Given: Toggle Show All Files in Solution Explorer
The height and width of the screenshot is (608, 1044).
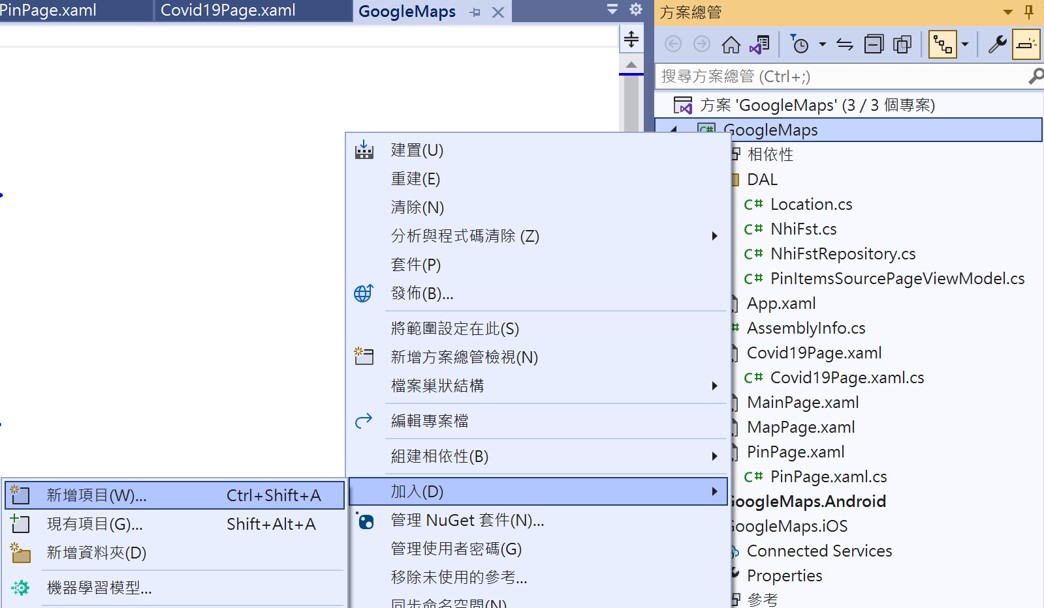Looking at the screenshot, I should pyautogui.click(x=902, y=45).
